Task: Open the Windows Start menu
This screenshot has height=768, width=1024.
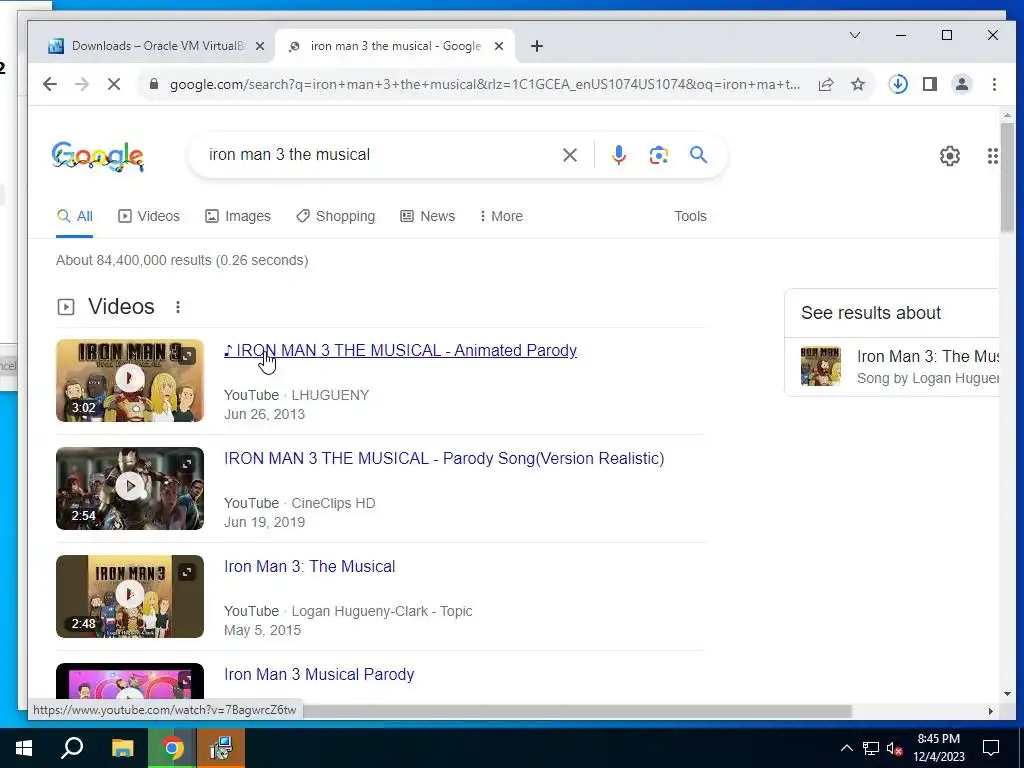Action: pyautogui.click(x=24, y=748)
